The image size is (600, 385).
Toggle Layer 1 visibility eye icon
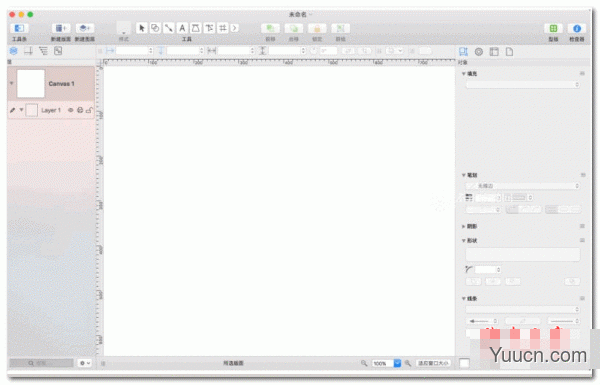pyautogui.click(x=70, y=110)
